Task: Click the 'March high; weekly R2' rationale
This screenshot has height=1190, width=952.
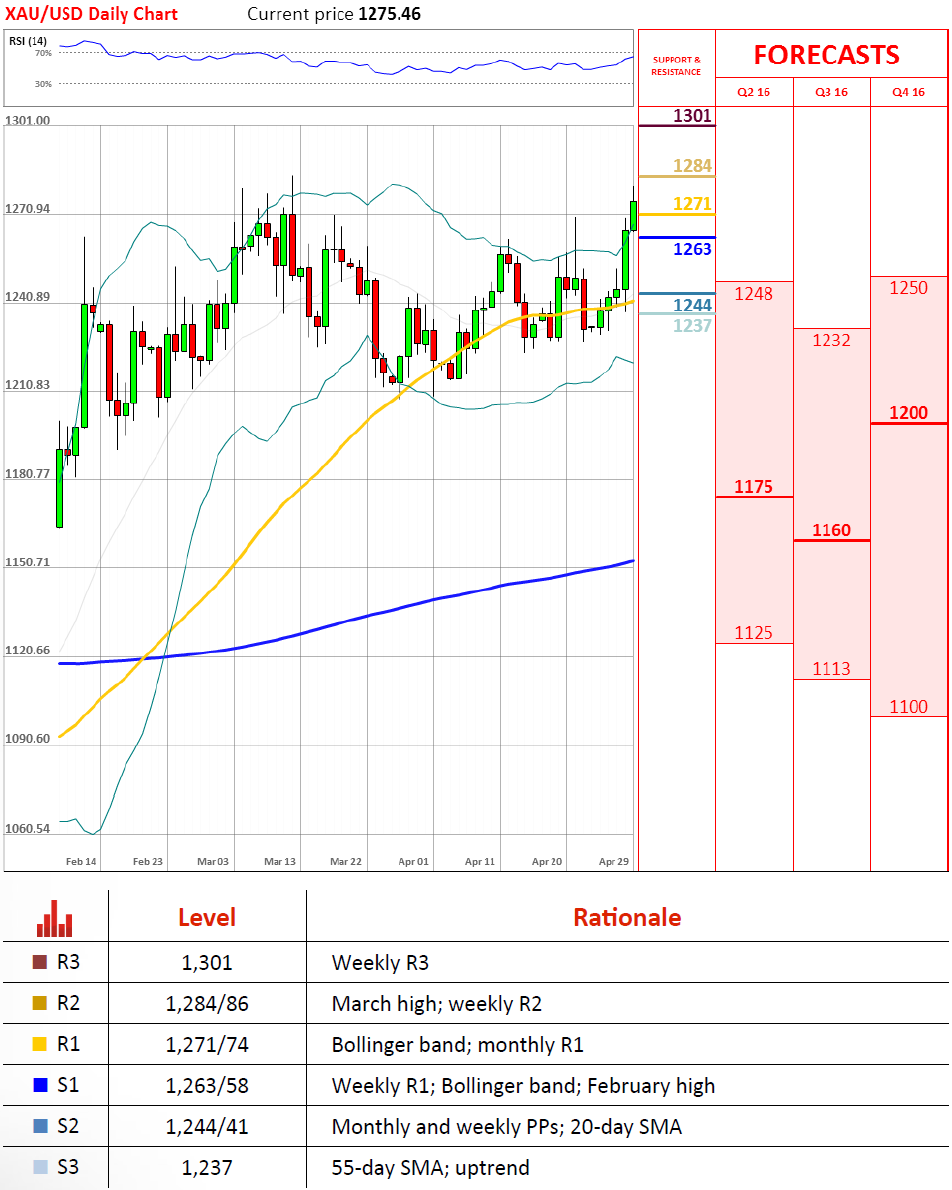Action: (x=437, y=1004)
